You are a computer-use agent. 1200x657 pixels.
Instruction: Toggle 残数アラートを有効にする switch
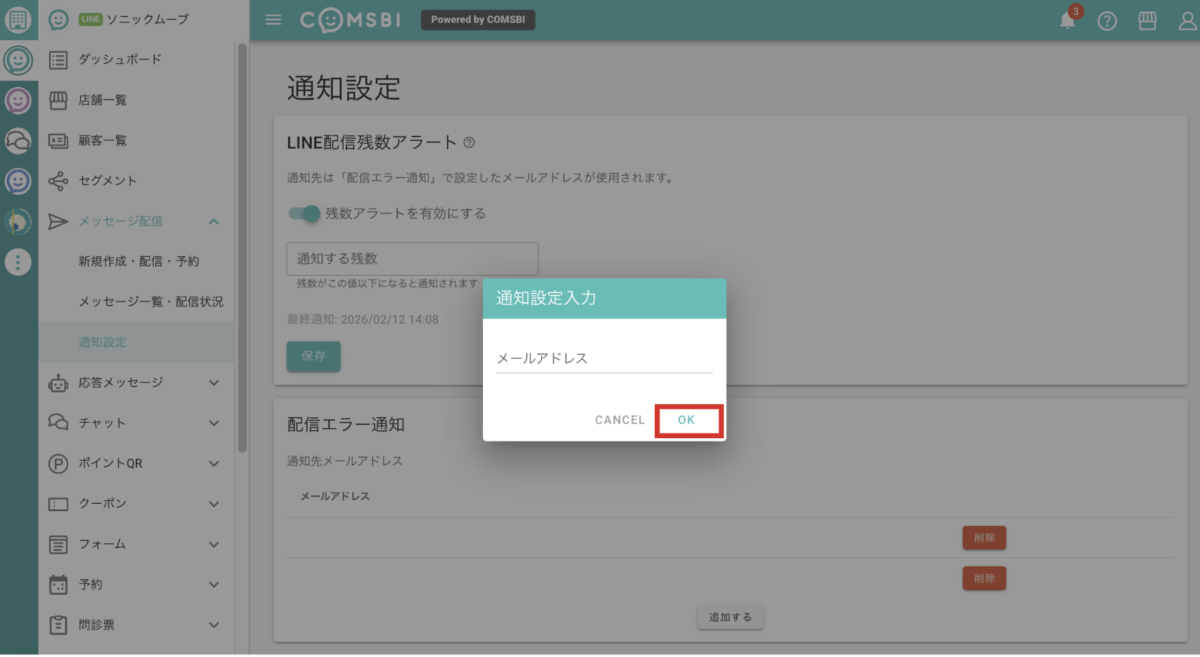(304, 213)
